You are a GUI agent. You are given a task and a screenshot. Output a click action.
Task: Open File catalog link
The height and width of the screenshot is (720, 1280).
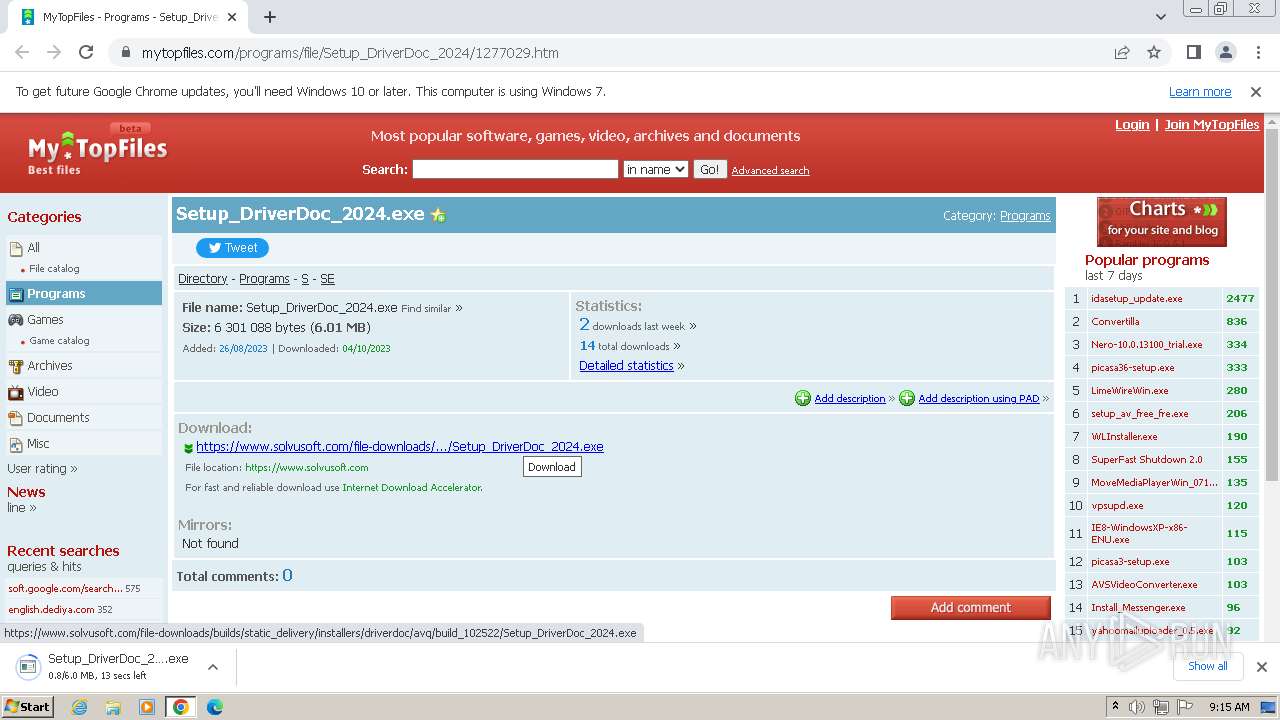pos(54,269)
